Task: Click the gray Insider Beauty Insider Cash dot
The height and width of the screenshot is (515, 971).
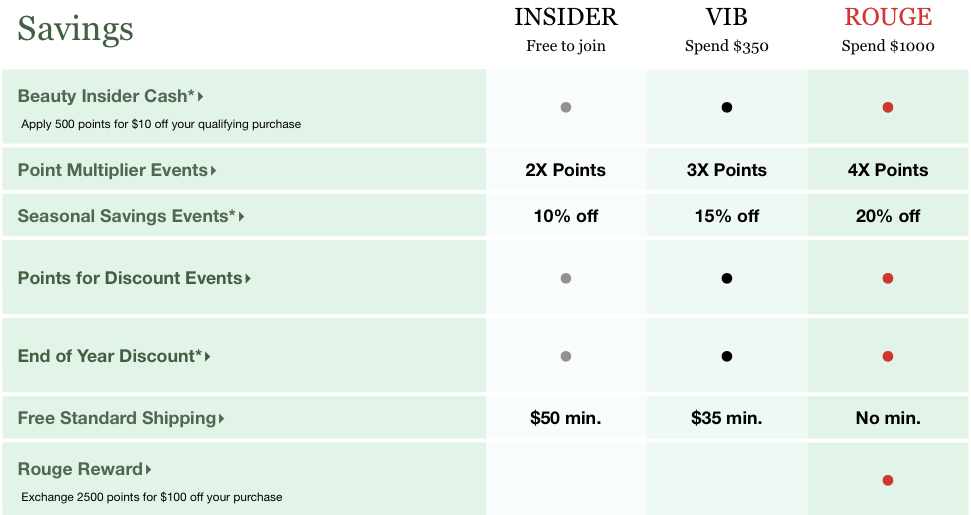Action: coord(566,107)
